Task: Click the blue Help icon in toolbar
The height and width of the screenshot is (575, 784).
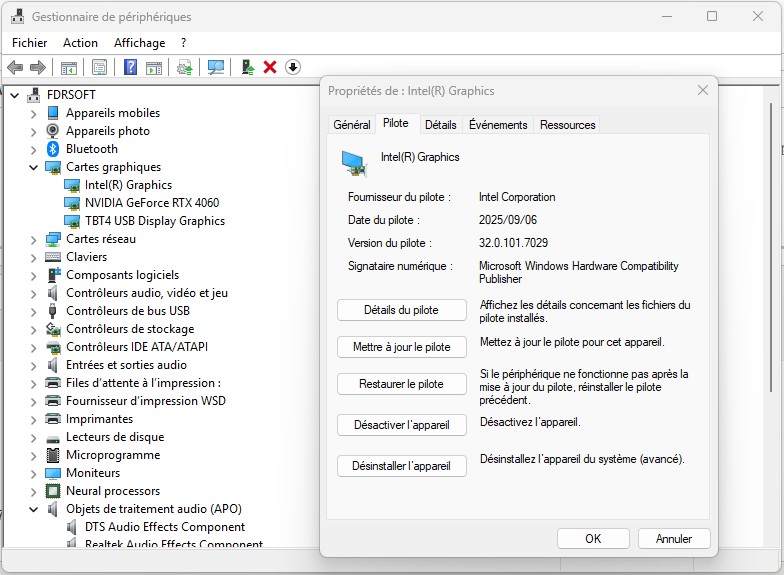Action: [x=130, y=67]
